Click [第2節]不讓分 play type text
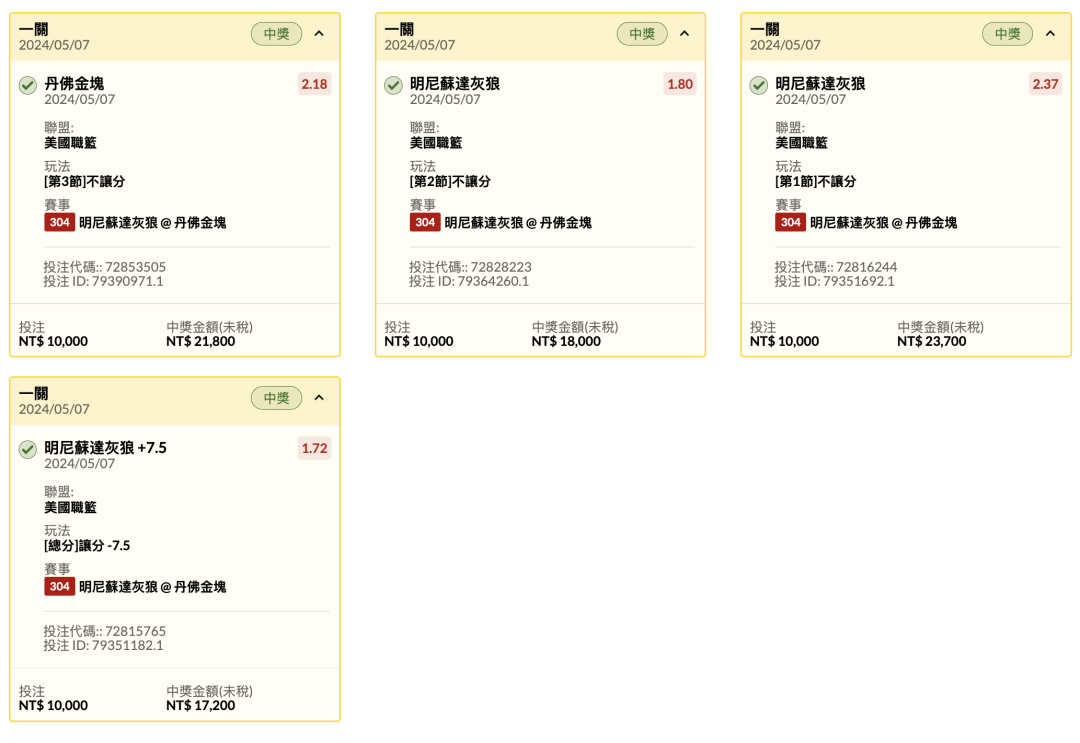The height and width of the screenshot is (743, 1080). [450, 182]
